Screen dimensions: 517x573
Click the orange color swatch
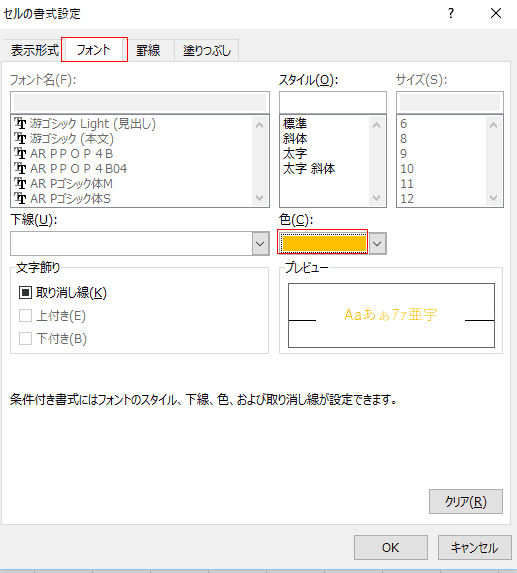324,244
